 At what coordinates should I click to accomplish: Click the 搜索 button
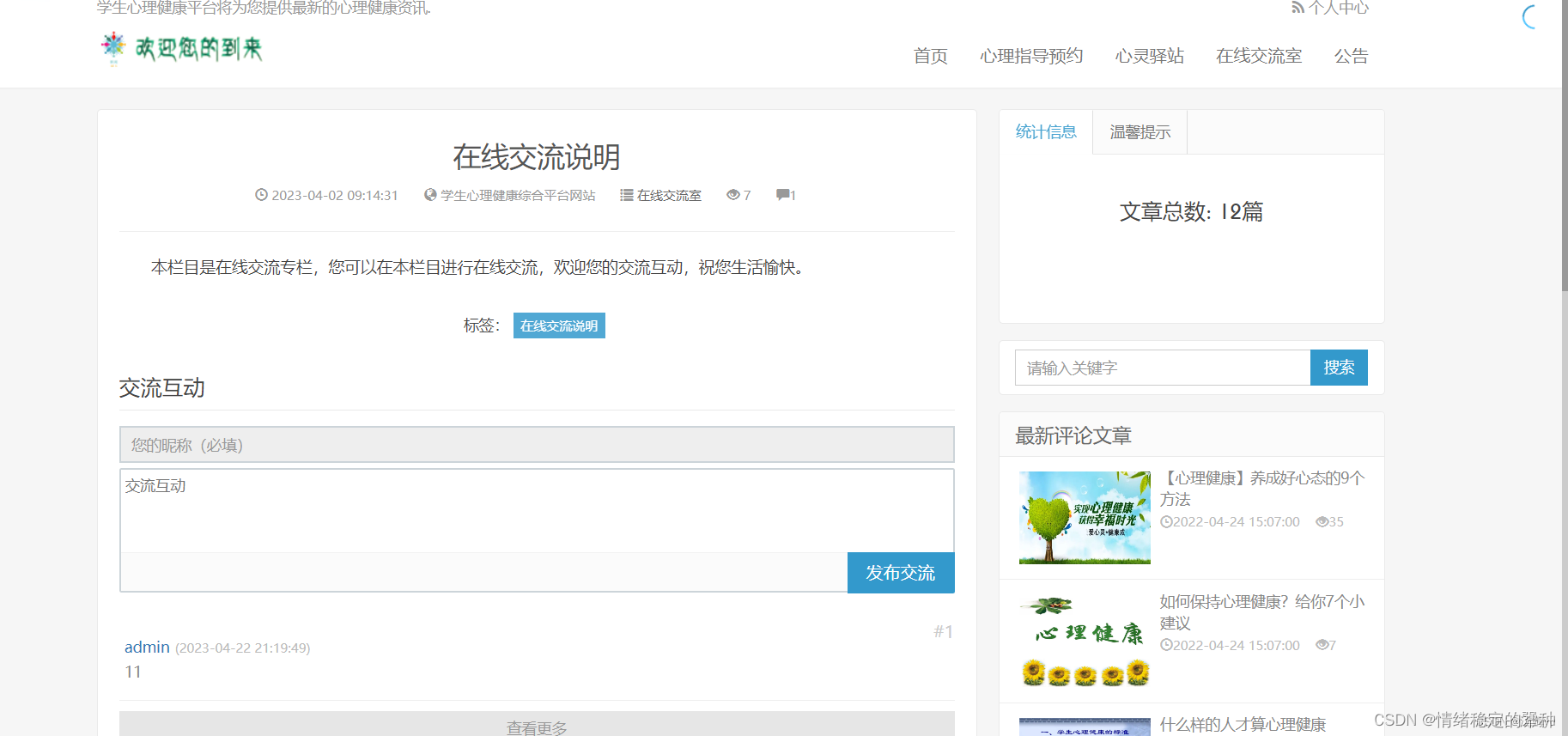pyautogui.click(x=1339, y=368)
